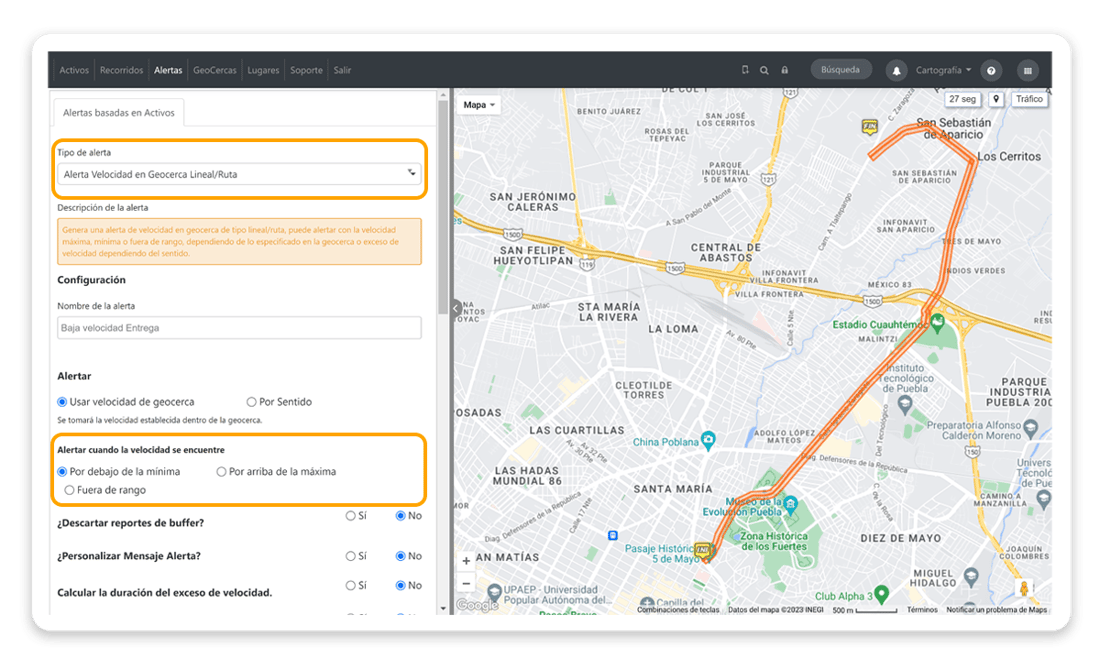Open the Lugares menu
The width and height of the screenshot is (1100, 659).
[263, 70]
